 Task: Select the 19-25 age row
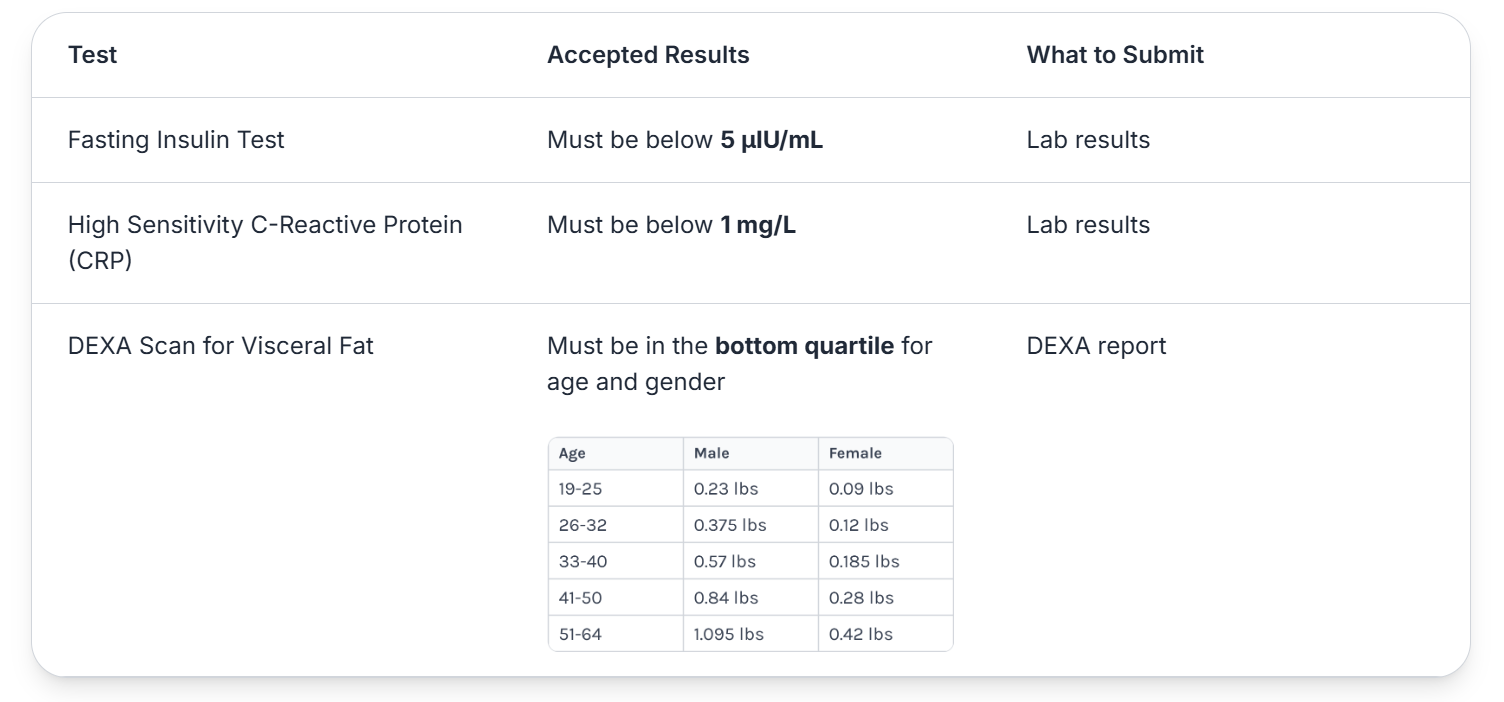pos(751,489)
